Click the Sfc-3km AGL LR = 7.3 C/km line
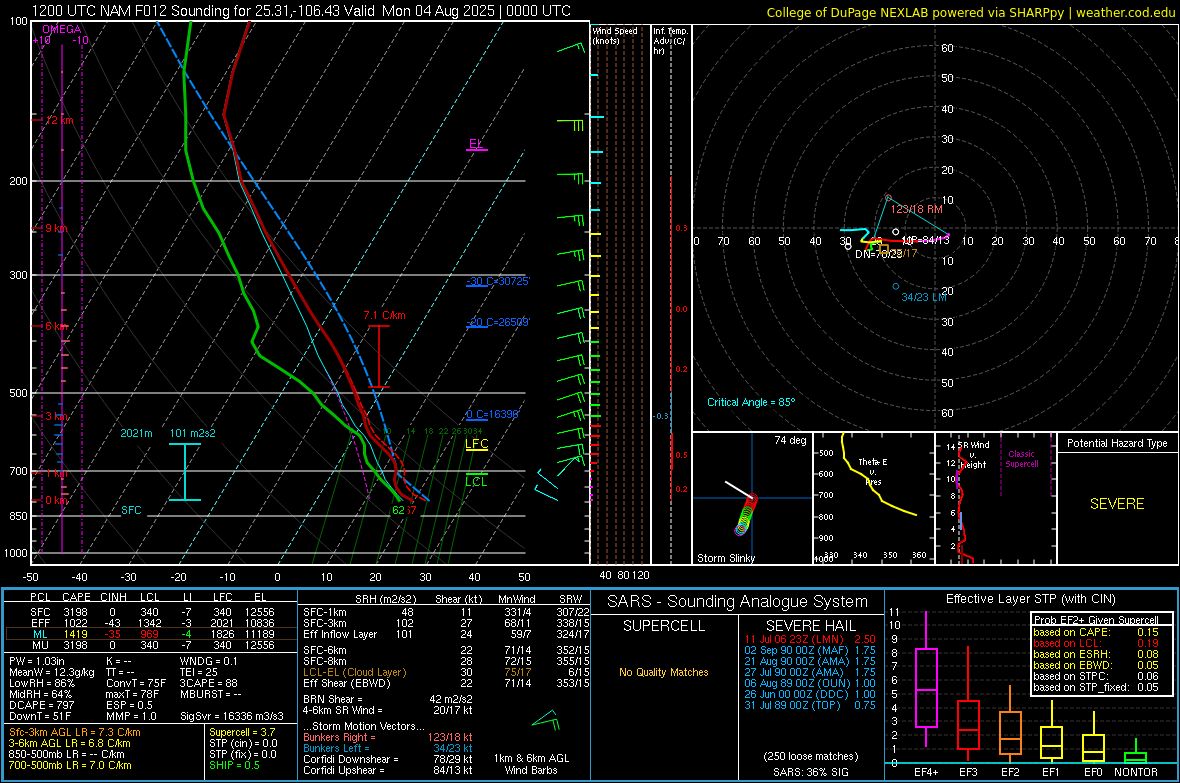 tap(75, 733)
